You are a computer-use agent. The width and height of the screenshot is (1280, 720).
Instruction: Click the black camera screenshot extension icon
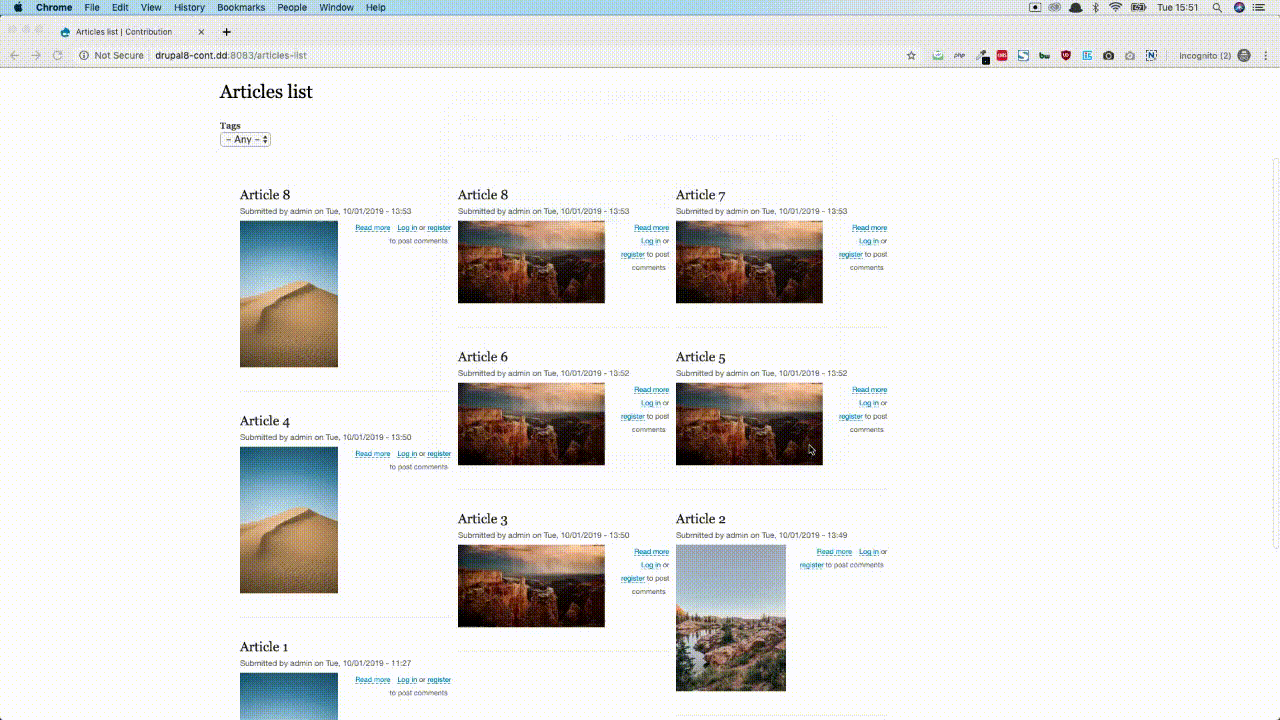pos(1108,56)
